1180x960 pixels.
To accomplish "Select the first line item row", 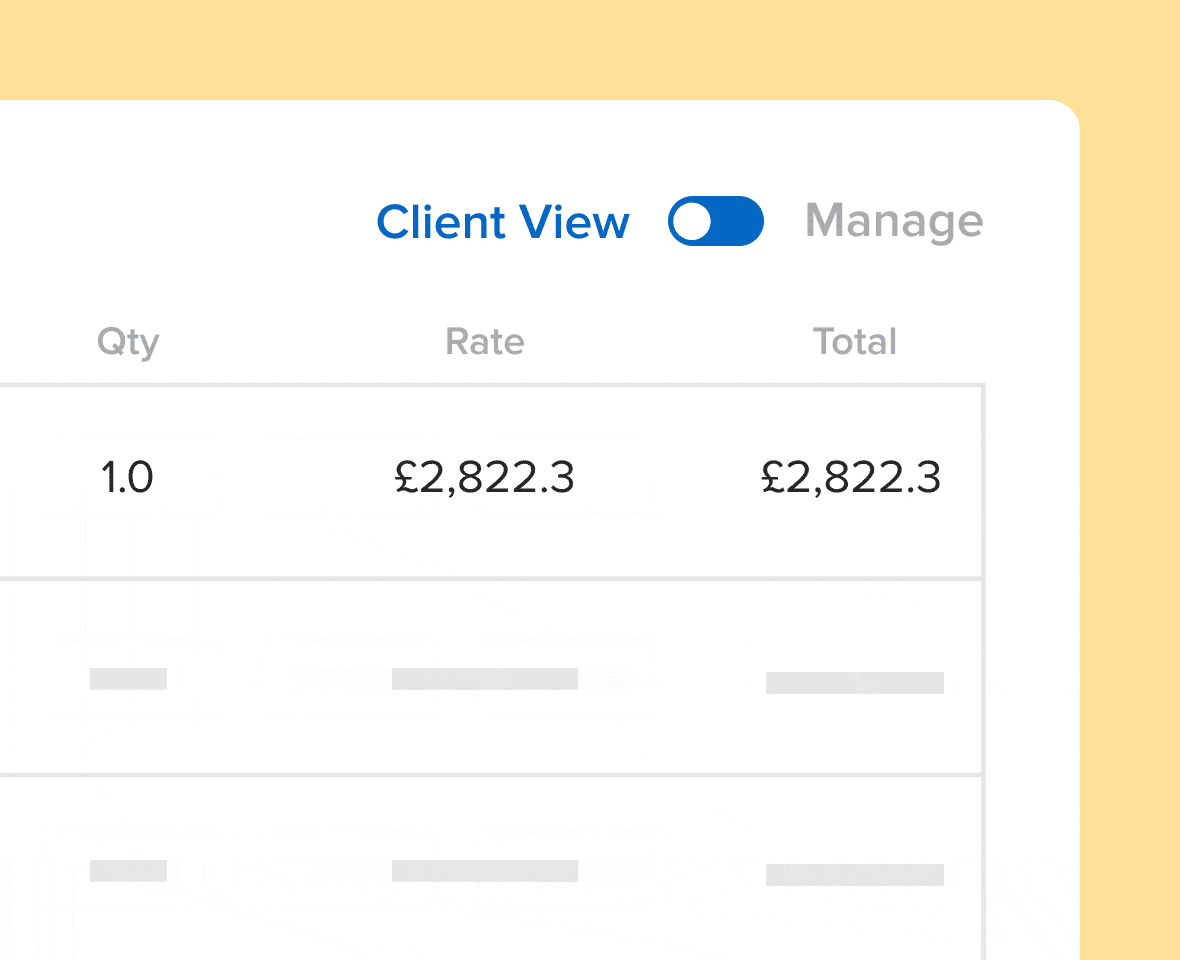I will click(x=491, y=482).
